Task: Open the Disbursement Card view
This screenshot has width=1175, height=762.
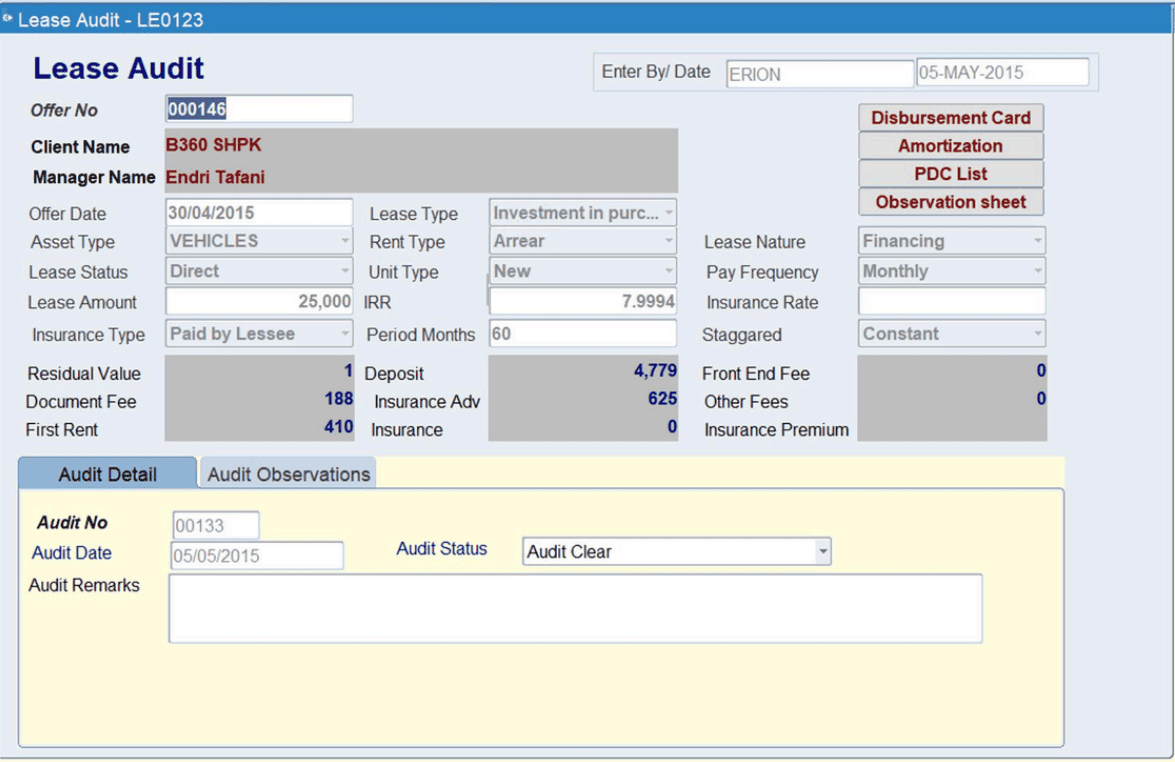Action: tap(949, 117)
